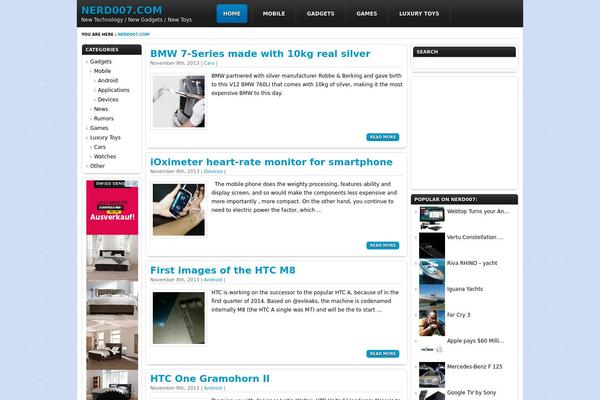Open the Cars category in sidebar
The image size is (600, 400).
point(99,147)
